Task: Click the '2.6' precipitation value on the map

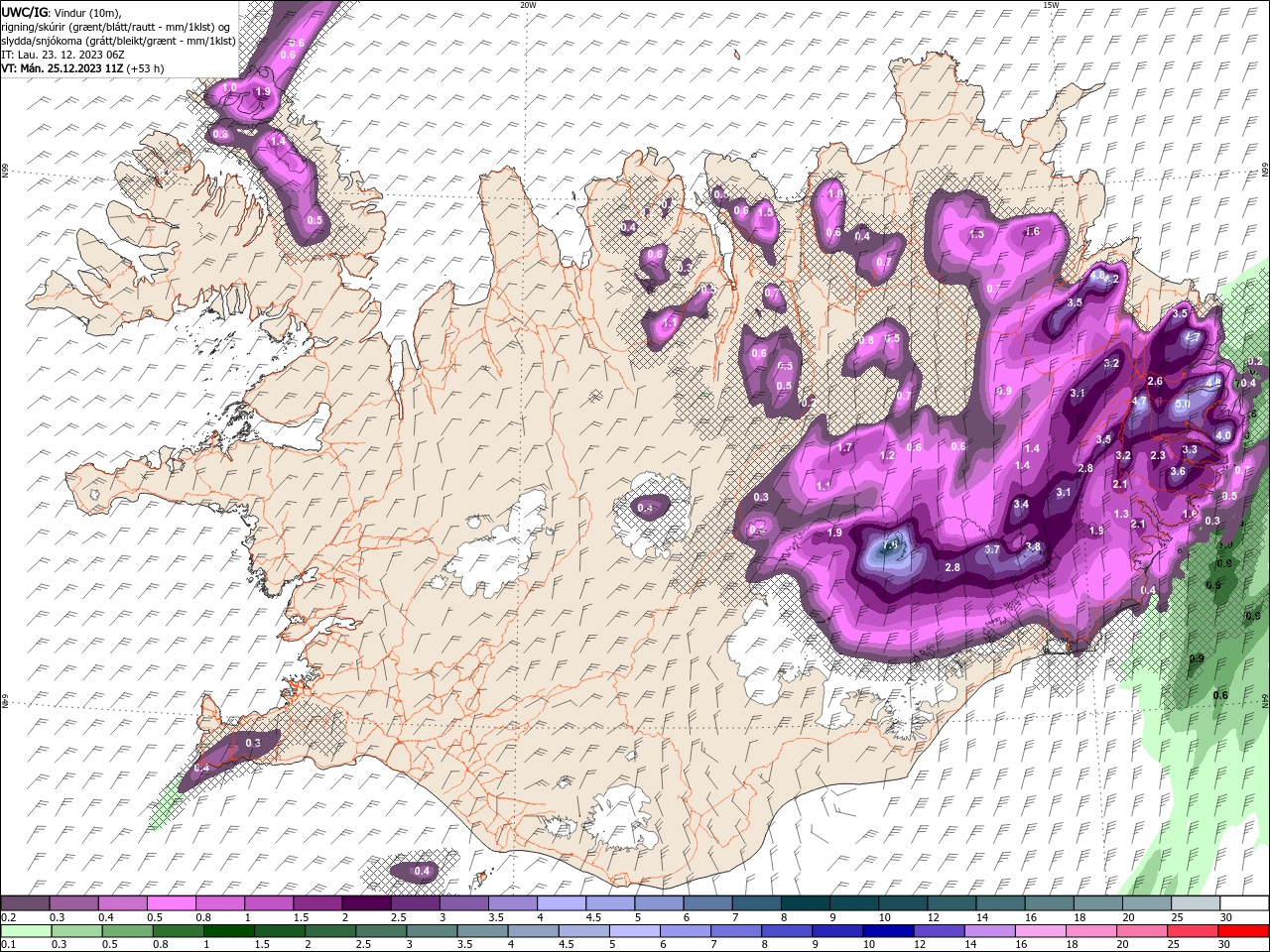Action: [x=1154, y=381]
